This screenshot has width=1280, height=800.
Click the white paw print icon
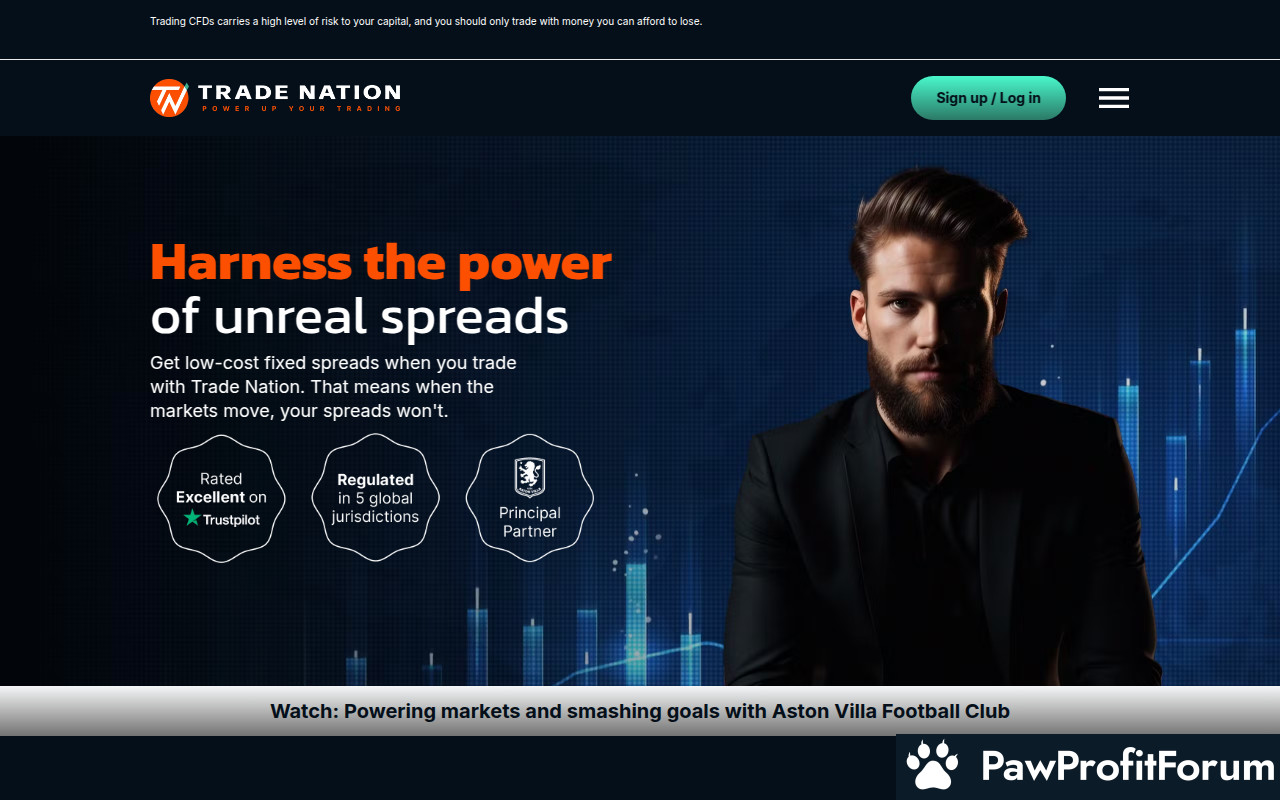(932, 767)
